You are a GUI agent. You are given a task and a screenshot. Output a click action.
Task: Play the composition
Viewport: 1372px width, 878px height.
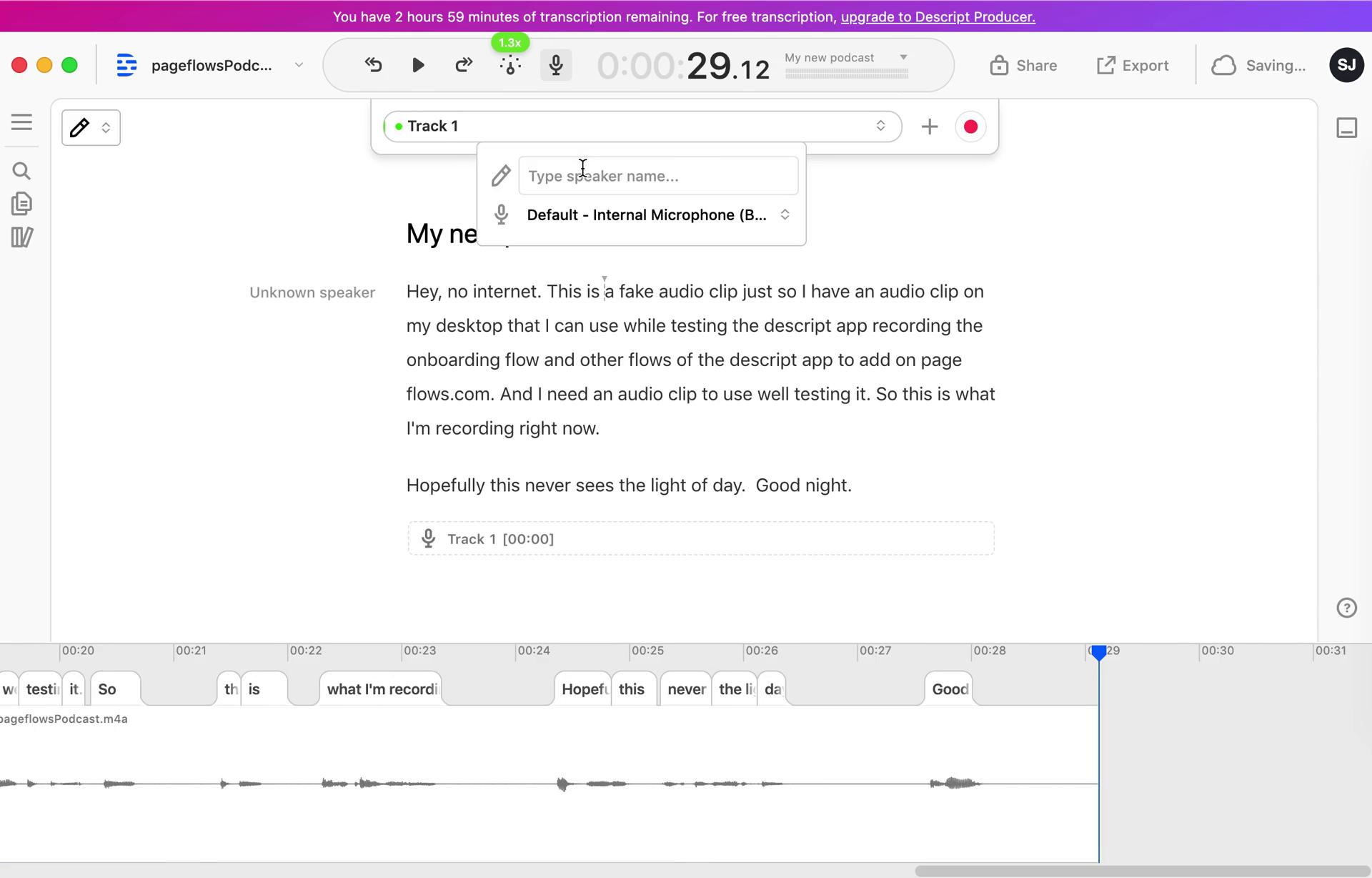pos(419,65)
